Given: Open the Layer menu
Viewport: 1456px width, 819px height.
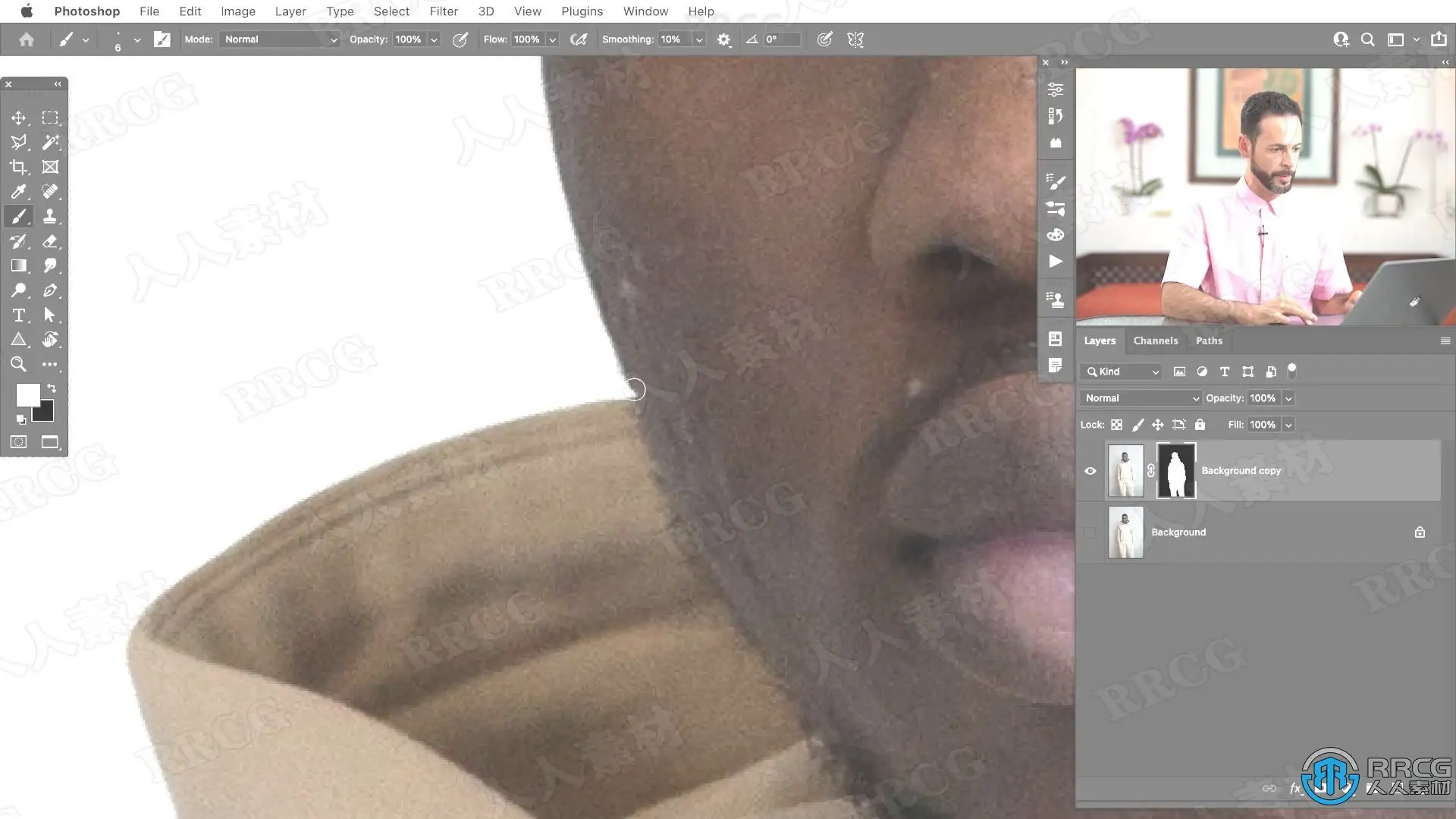Looking at the screenshot, I should (x=290, y=11).
